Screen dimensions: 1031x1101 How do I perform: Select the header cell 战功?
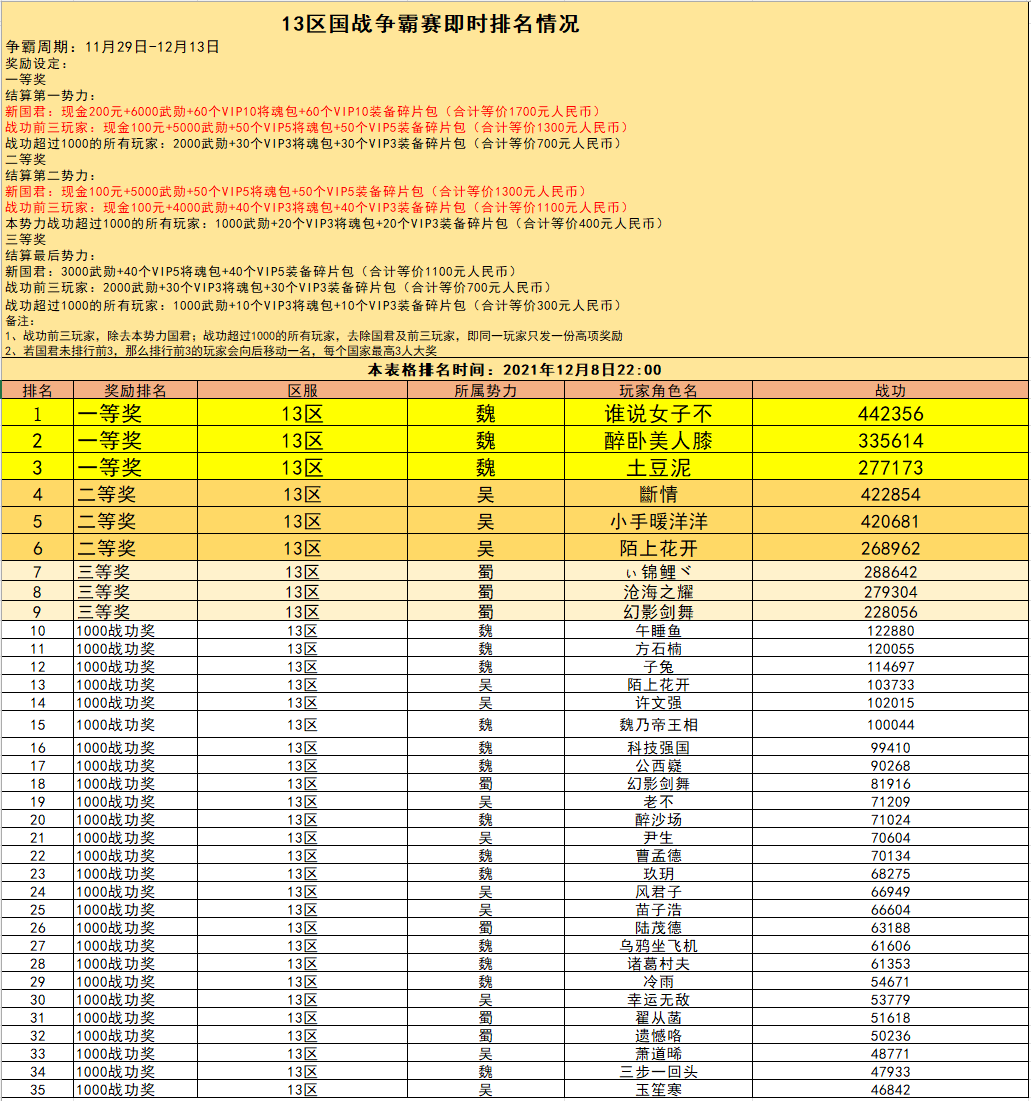(891, 390)
